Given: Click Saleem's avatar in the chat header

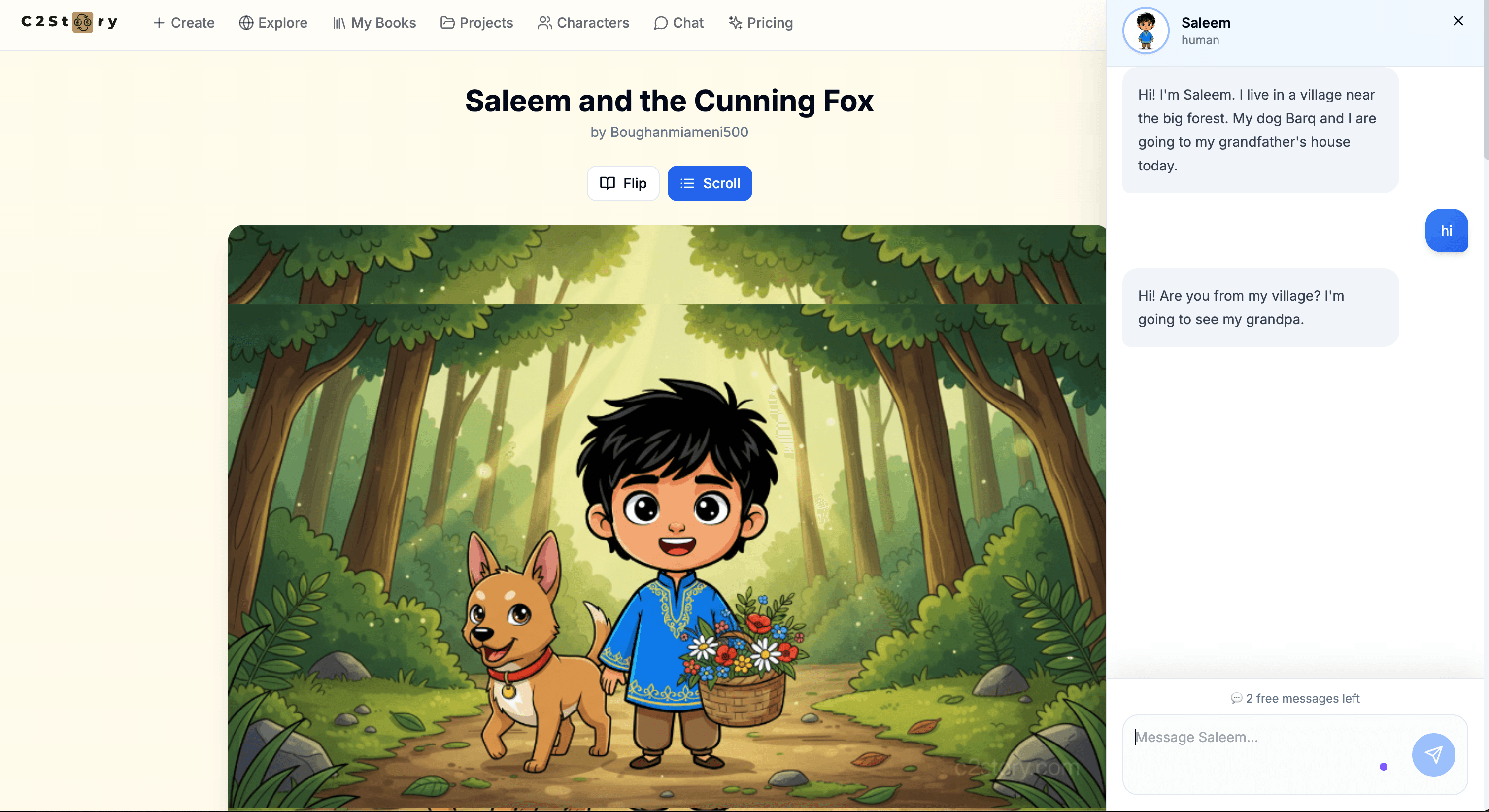Looking at the screenshot, I should 1146,30.
